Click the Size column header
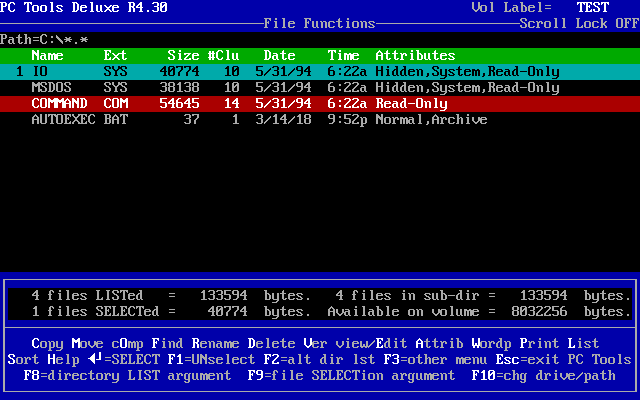The height and width of the screenshot is (400, 640). [x=183, y=56]
